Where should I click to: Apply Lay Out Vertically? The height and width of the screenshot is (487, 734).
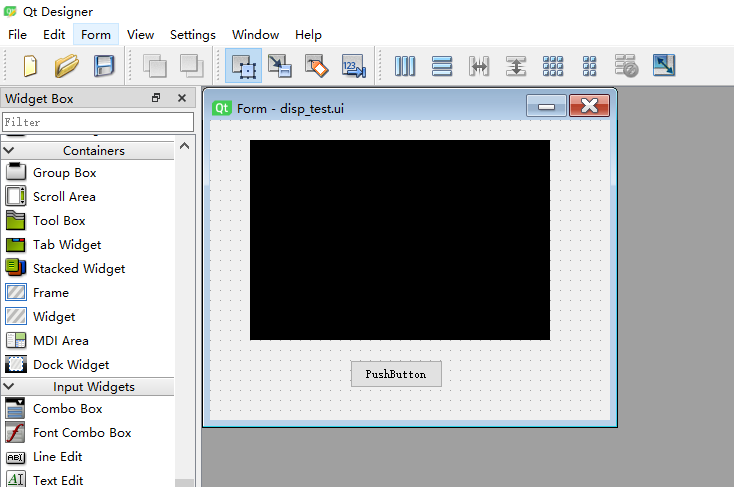point(442,66)
